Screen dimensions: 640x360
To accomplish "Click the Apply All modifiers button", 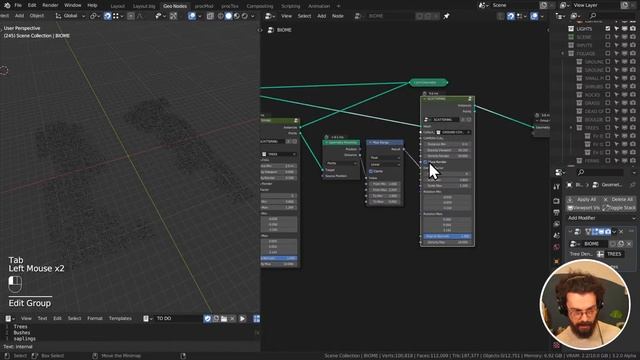I will coord(583,199).
